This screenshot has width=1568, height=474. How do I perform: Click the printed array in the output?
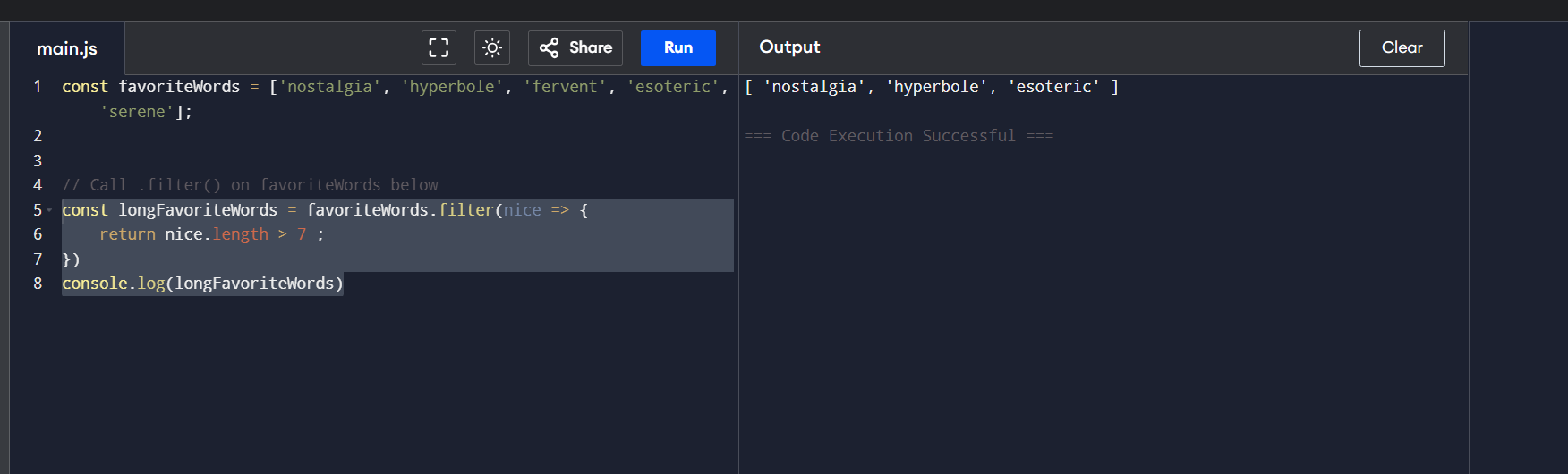(x=931, y=87)
